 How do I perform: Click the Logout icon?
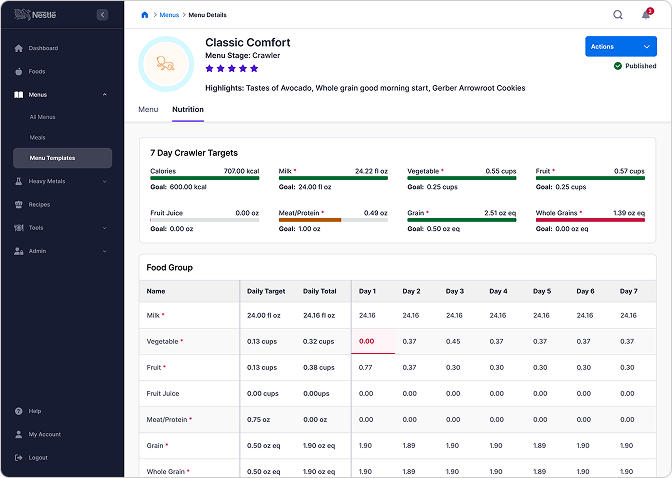(18, 457)
